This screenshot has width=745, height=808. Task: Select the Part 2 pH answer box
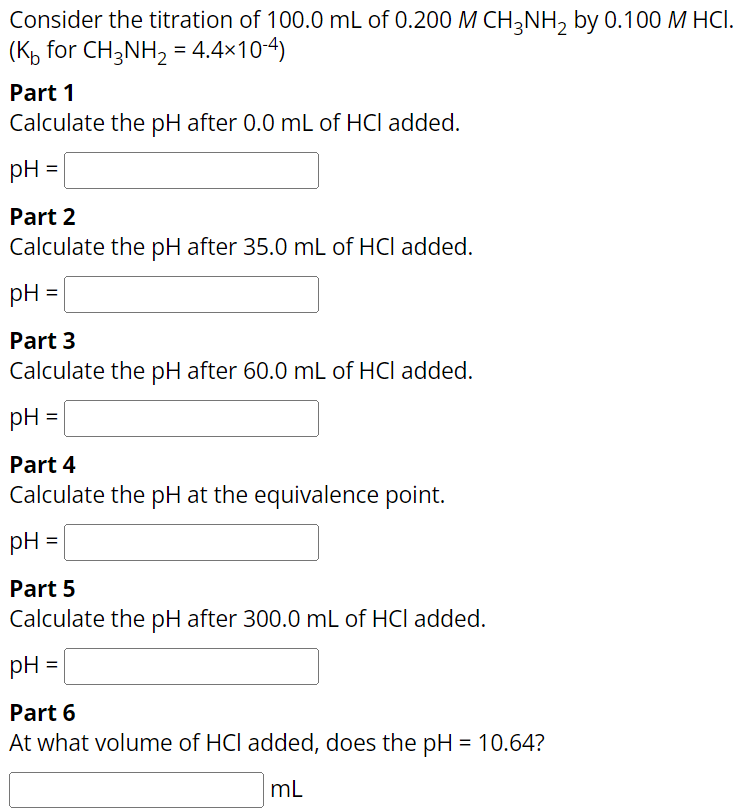coord(190,294)
